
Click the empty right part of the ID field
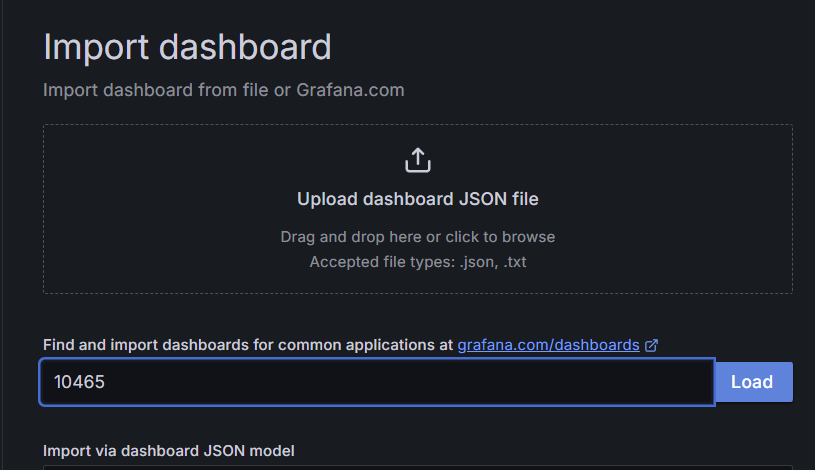point(520,382)
